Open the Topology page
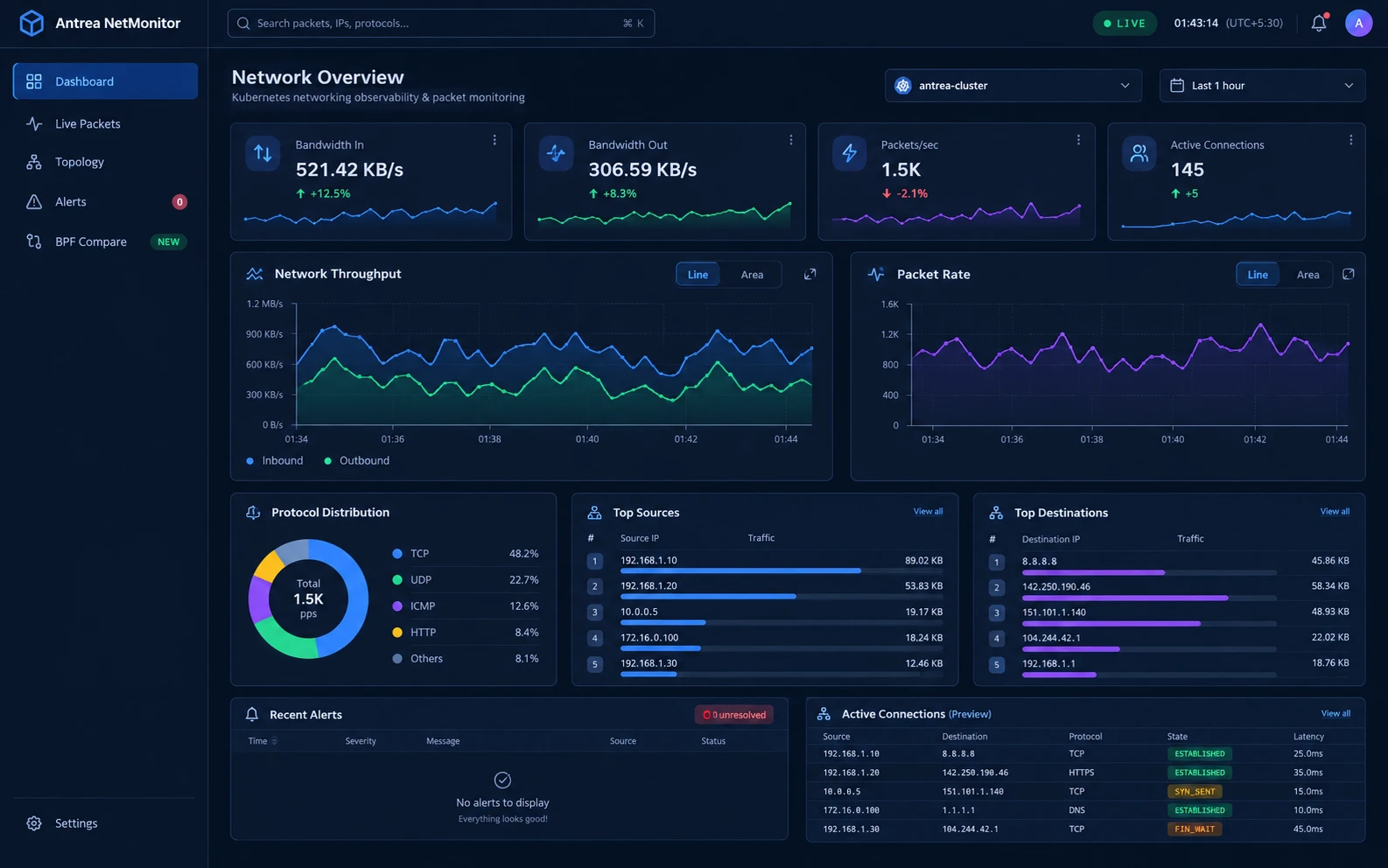This screenshot has height=868, width=1388. point(105,162)
